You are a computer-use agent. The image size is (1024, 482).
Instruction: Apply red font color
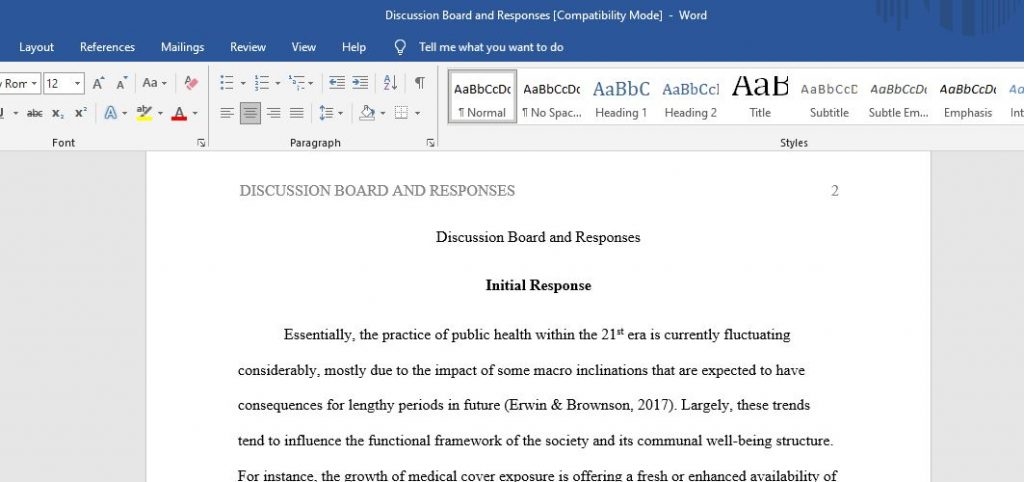click(179, 113)
